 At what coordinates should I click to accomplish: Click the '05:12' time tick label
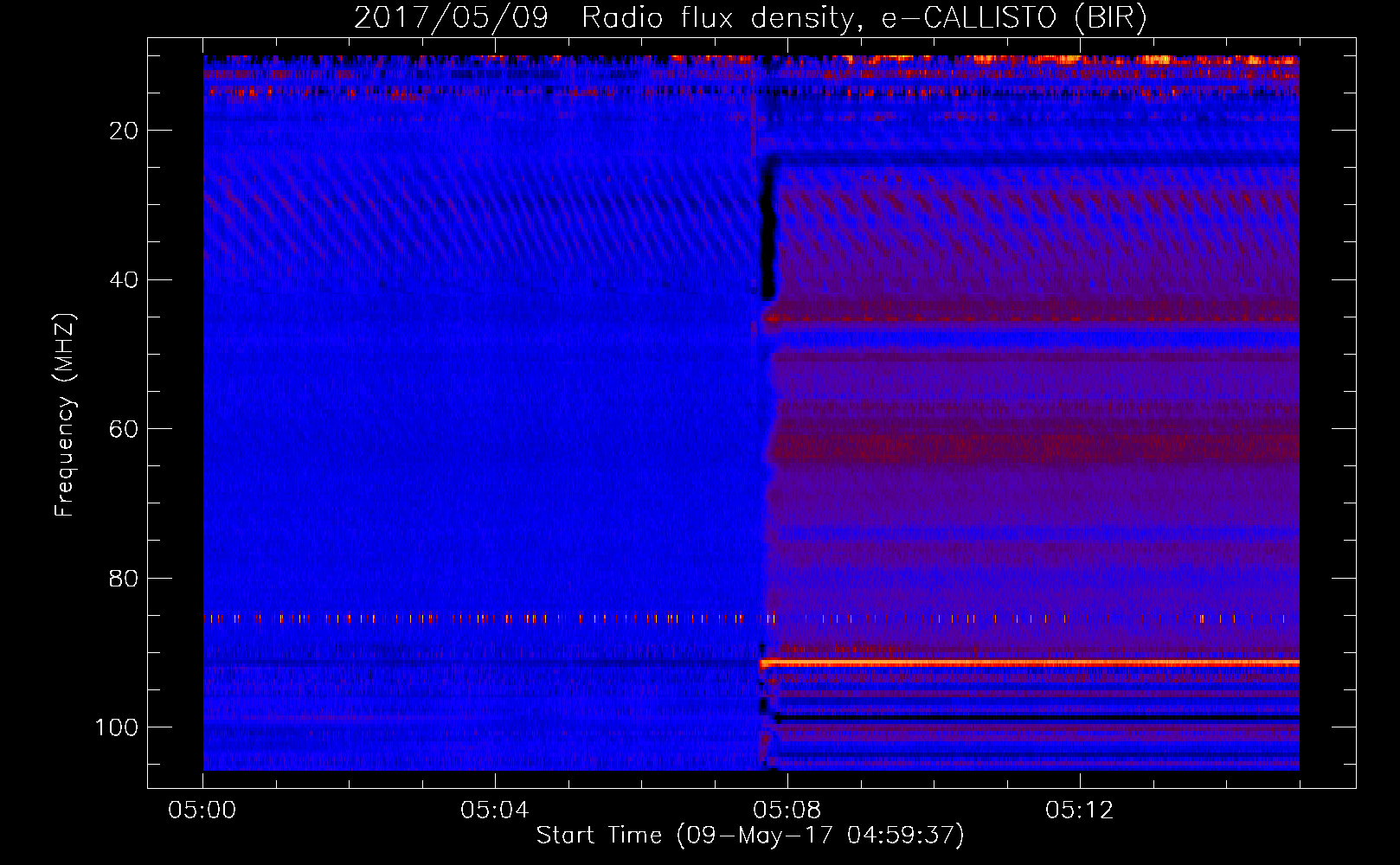[x=1080, y=811]
